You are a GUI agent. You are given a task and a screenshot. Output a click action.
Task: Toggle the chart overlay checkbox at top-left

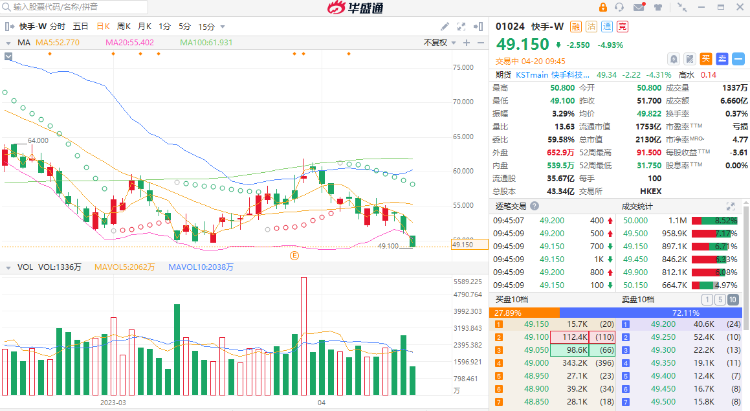point(8,56)
